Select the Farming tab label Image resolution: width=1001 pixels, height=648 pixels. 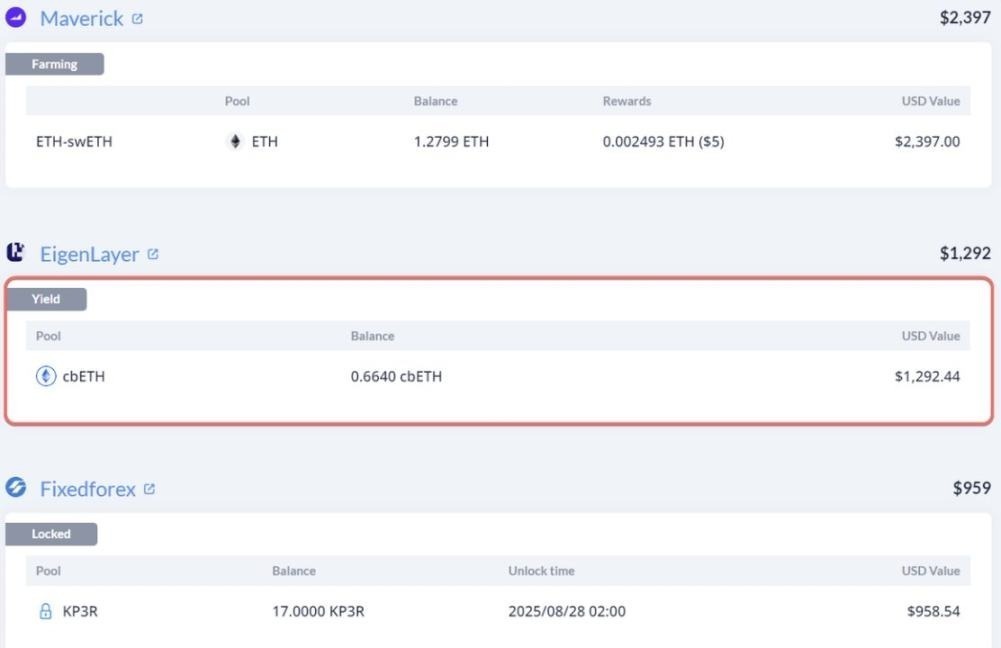pyautogui.click(x=54, y=64)
